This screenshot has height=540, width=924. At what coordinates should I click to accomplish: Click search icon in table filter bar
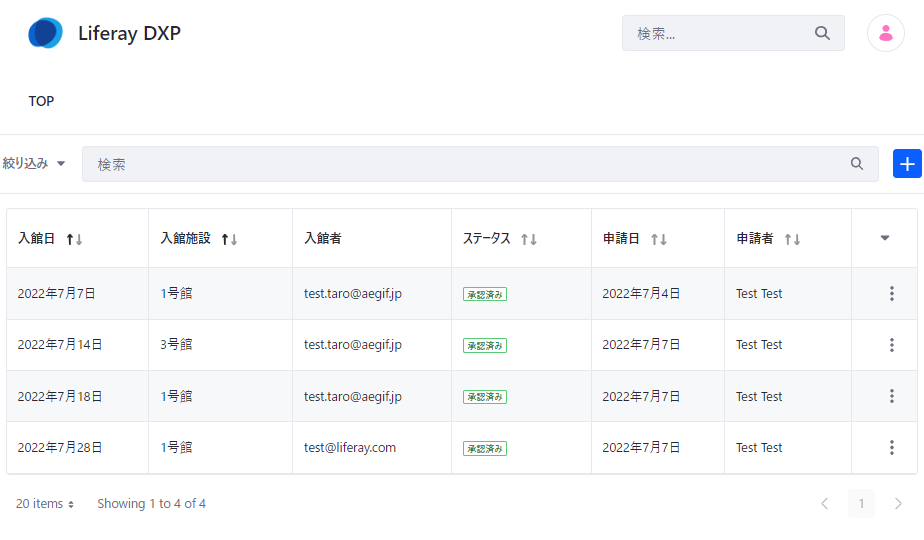coord(857,164)
